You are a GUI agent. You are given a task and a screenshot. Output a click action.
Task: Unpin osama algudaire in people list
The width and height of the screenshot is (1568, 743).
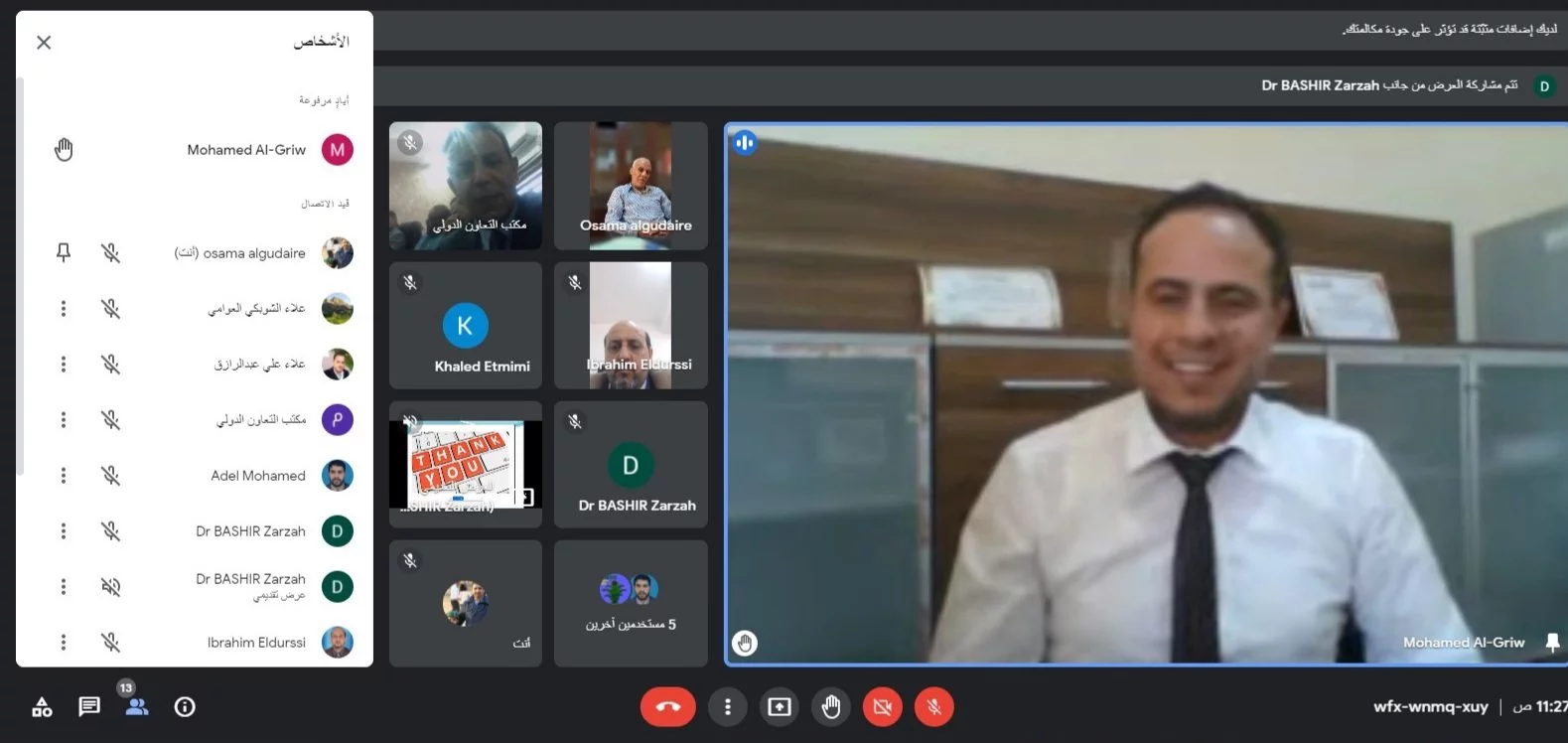(x=64, y=252)
